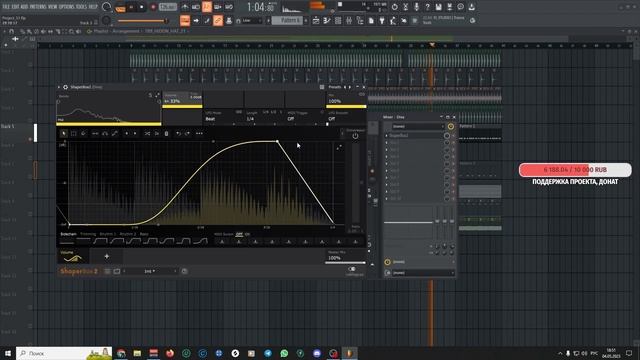Toggle pattern/song mode switch
This screenshot has width=640, height=360.
(120, 7)
